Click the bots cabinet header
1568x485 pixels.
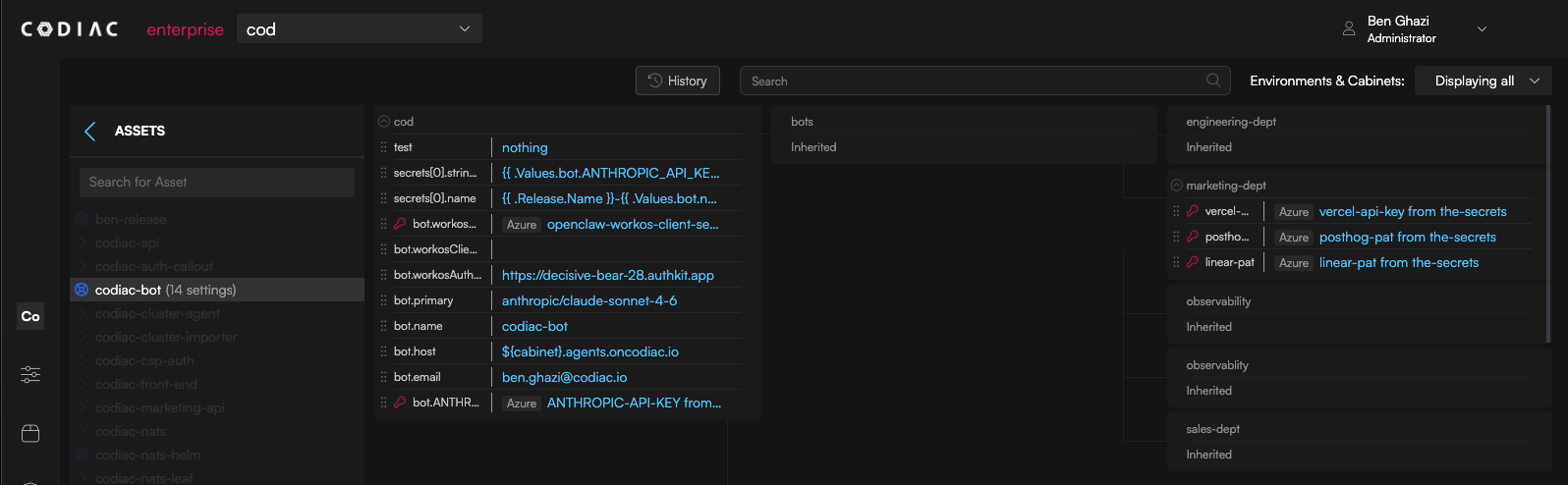(803, 122)
